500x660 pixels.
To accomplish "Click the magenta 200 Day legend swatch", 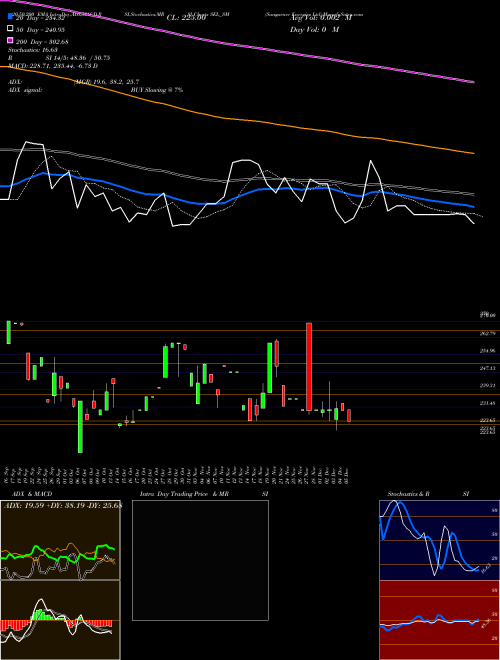I will click(x=11, y=41).
